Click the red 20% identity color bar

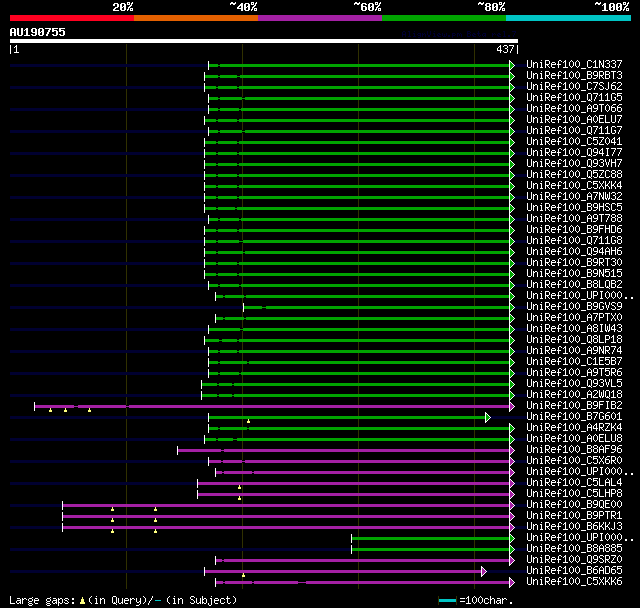coord(72,18)
